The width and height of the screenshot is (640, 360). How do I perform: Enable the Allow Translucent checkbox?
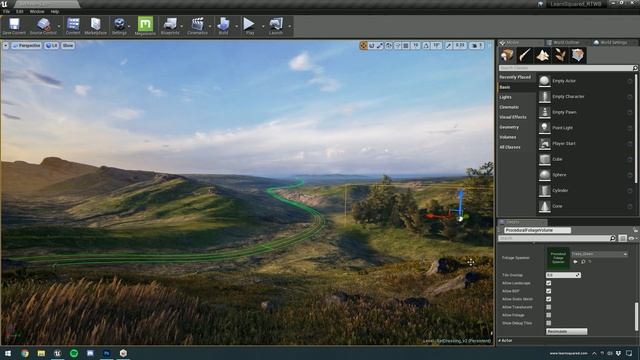point(549,307)
